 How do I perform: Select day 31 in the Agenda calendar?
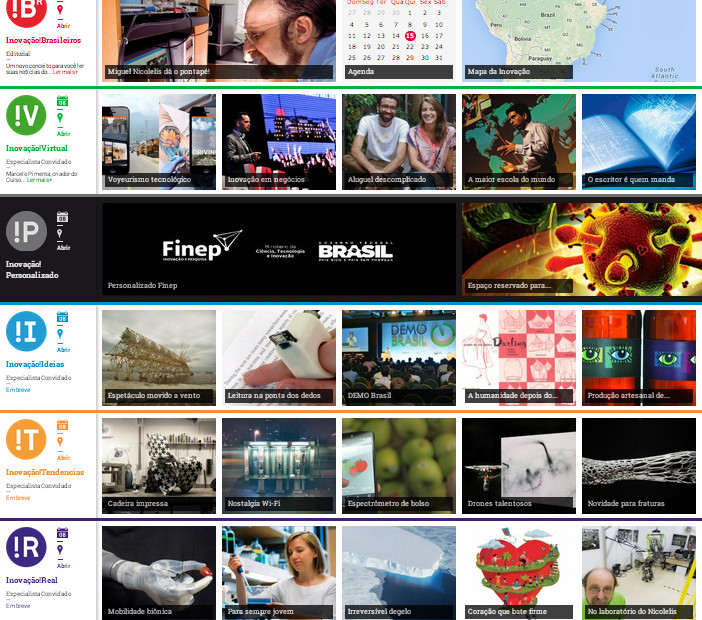click(x=439, y=58)
